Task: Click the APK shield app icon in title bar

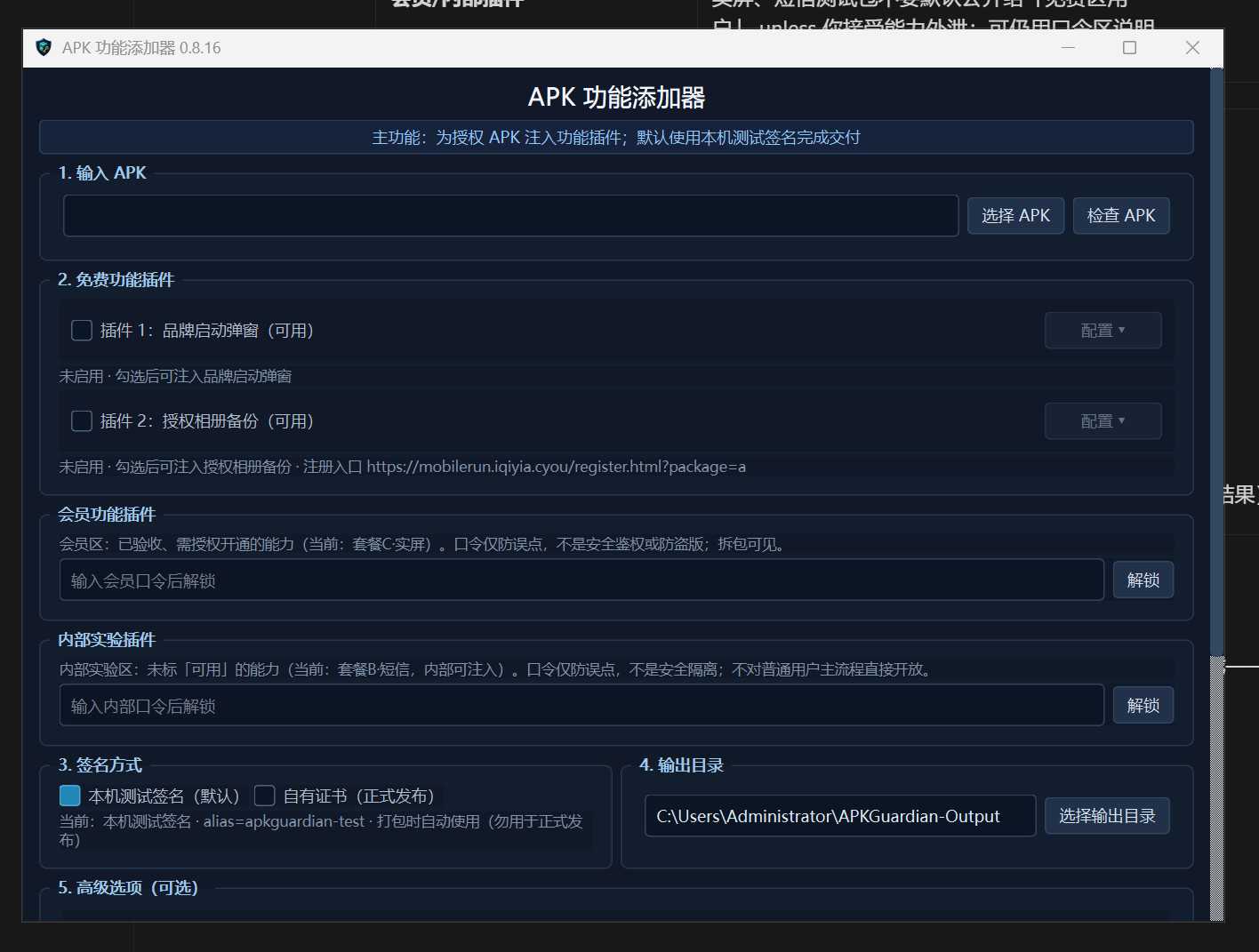Action: tap(43, 47)
